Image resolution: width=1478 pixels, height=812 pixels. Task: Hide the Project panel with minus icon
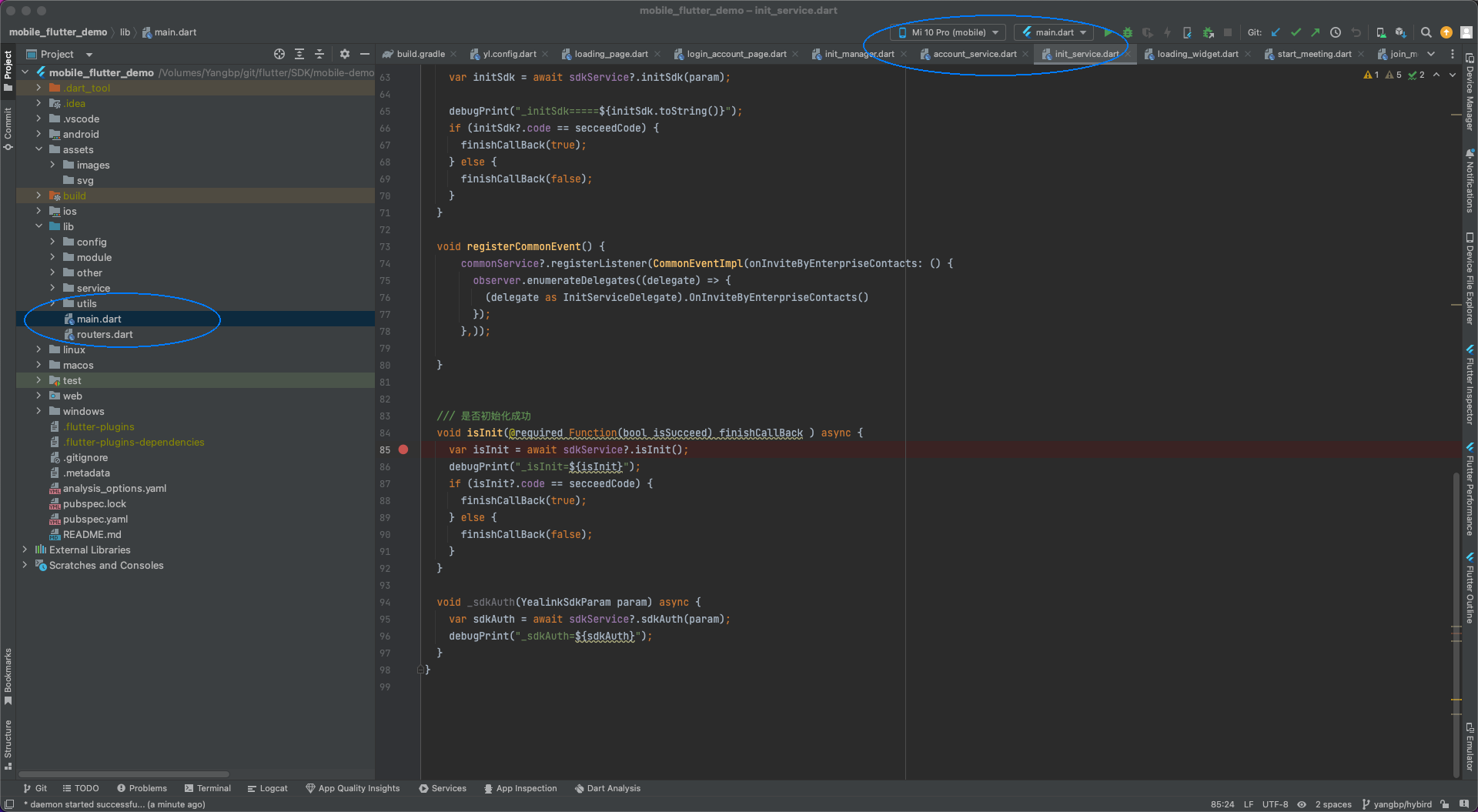click(365, 54)
